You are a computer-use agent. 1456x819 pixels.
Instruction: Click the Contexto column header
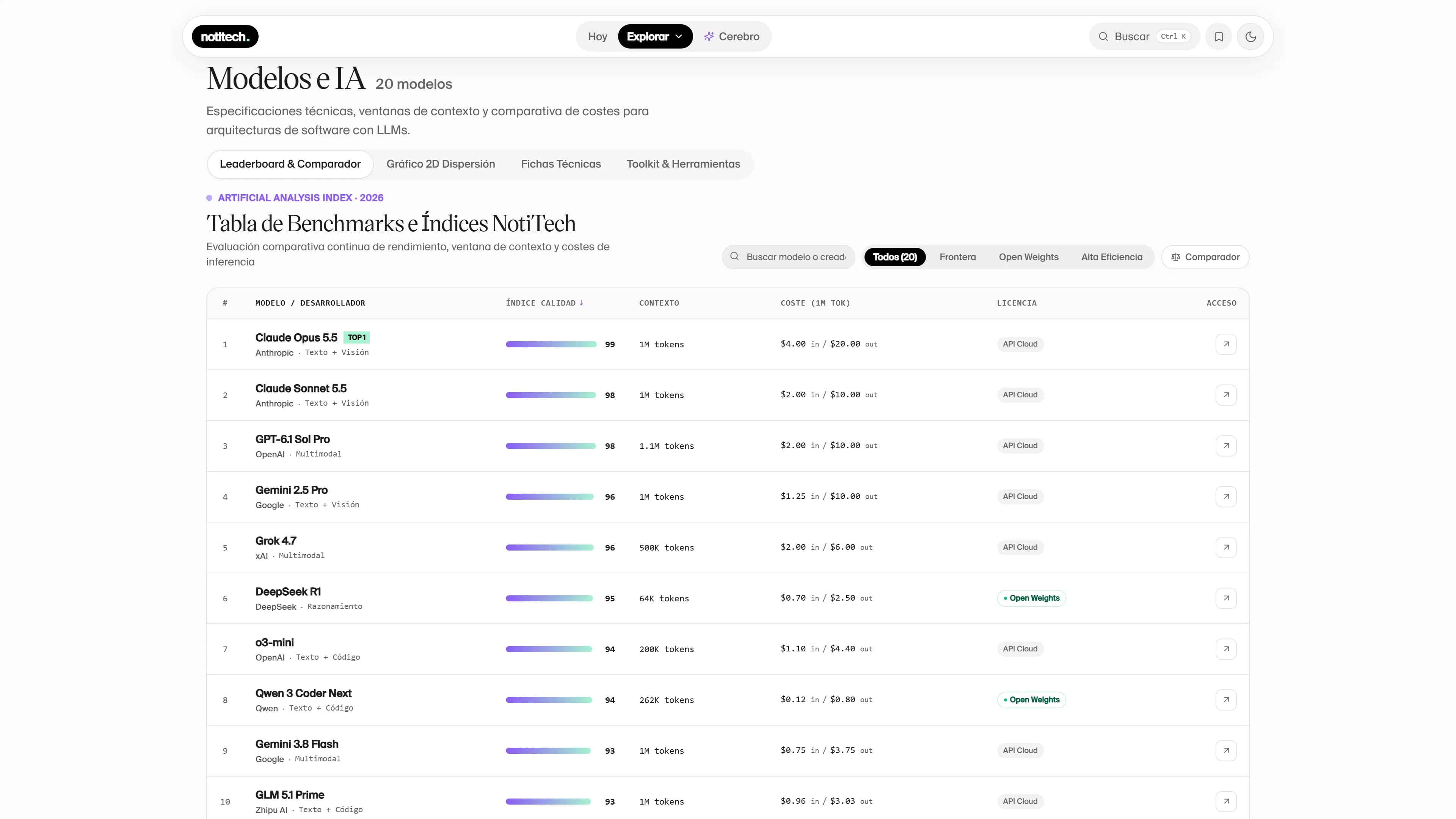click(x=659, y=303)
